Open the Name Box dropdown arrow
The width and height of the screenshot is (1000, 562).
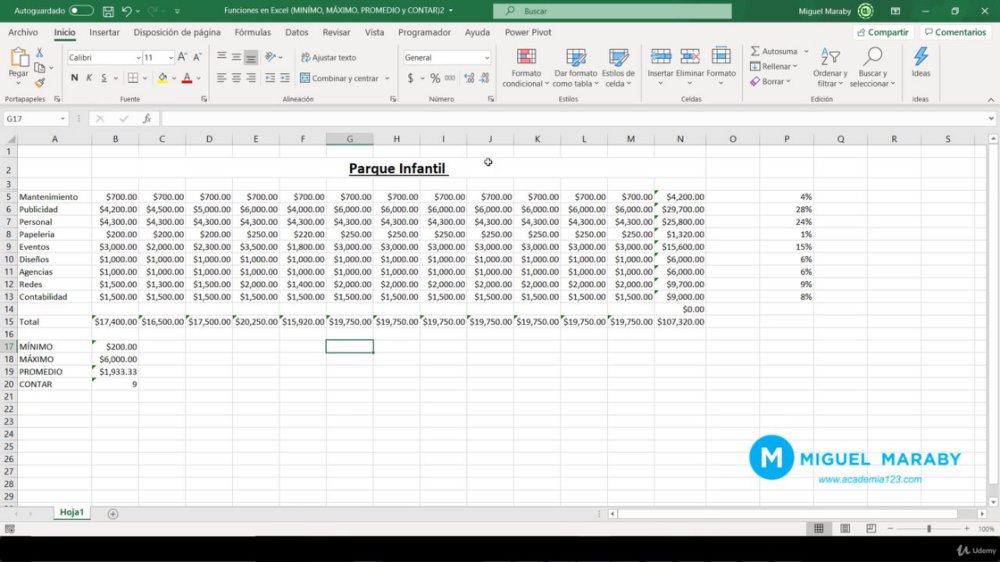pyautogui.click(x=62, y=119)
